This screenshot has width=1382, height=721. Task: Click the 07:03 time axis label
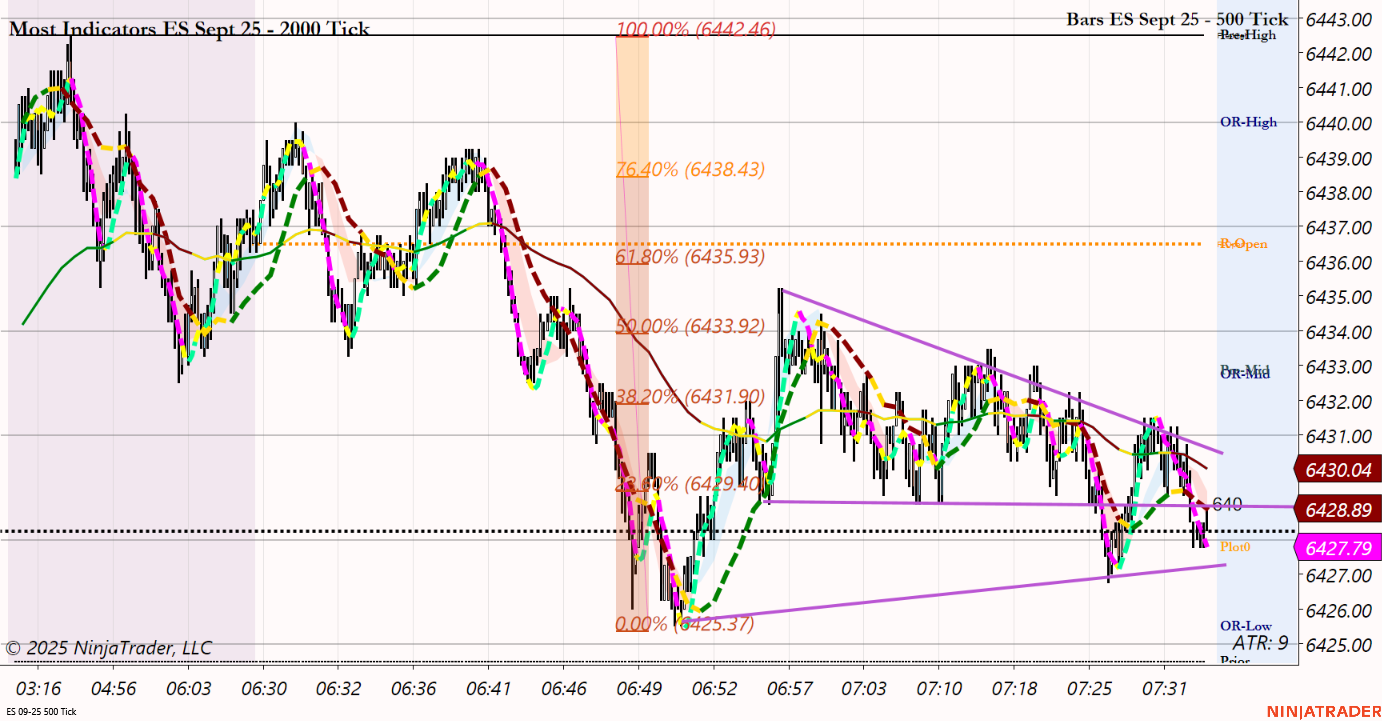863,689
